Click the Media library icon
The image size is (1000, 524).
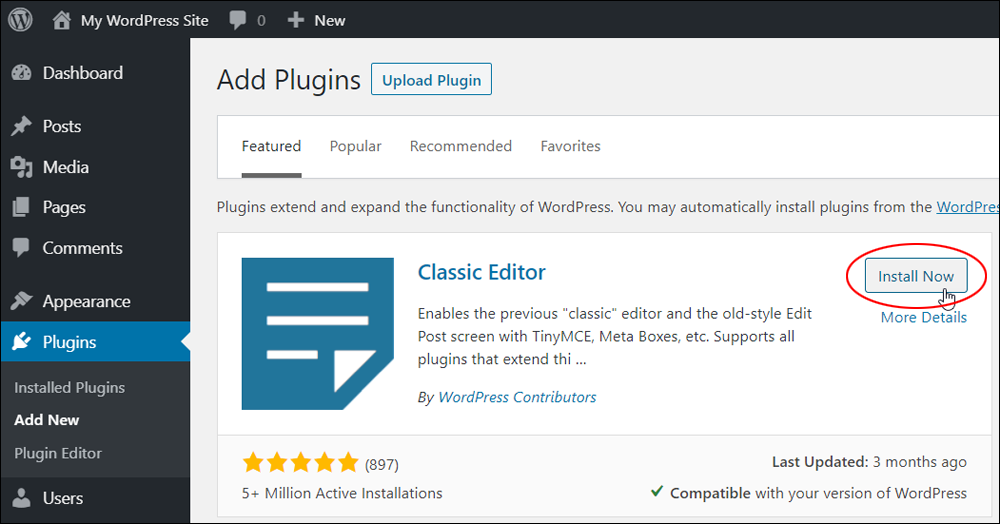coord(22,167)
